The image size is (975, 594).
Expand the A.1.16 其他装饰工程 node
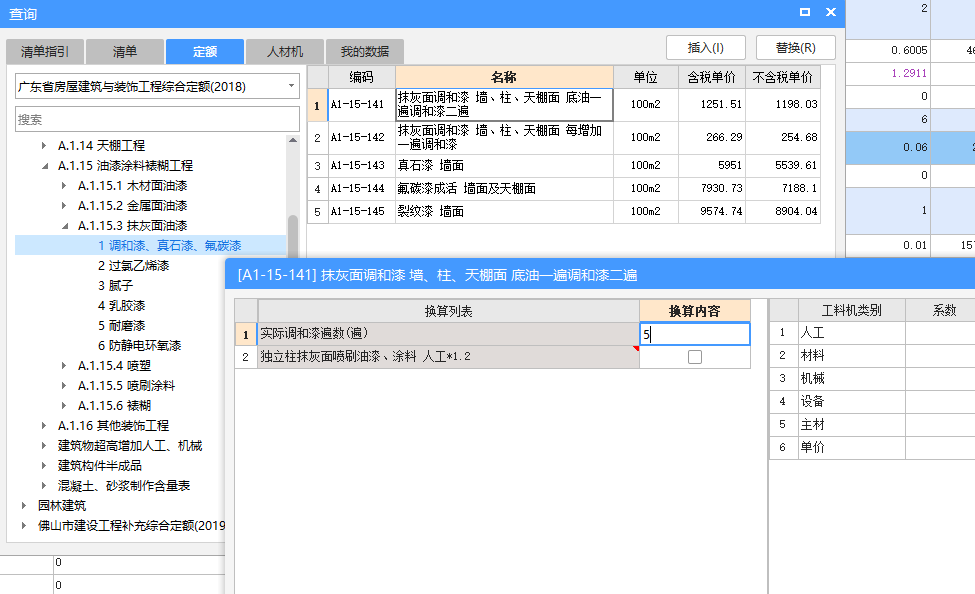coord(44,425)
